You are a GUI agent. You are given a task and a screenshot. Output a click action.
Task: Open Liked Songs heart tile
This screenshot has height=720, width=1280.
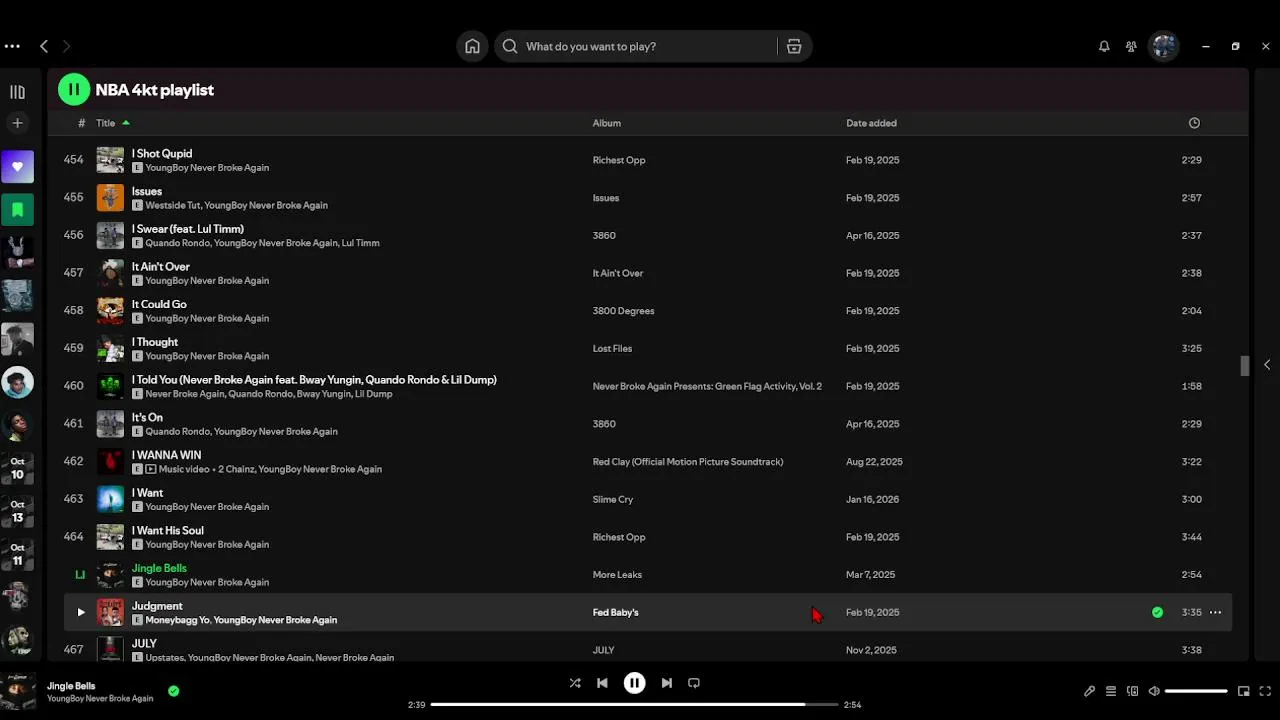[17, 167]
